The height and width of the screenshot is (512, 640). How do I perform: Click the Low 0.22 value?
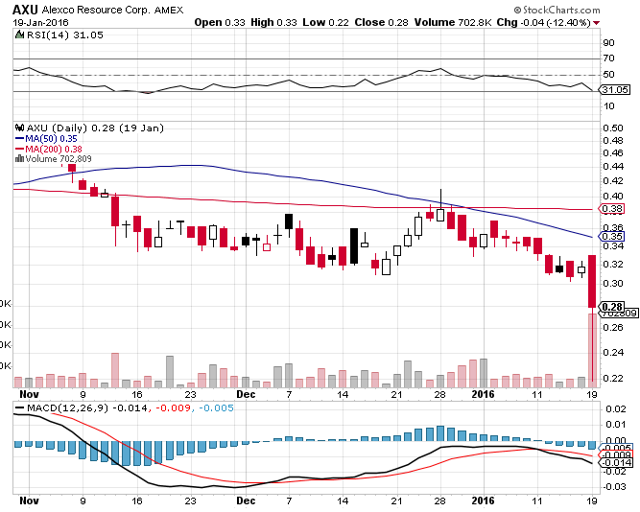pos(326,22)
